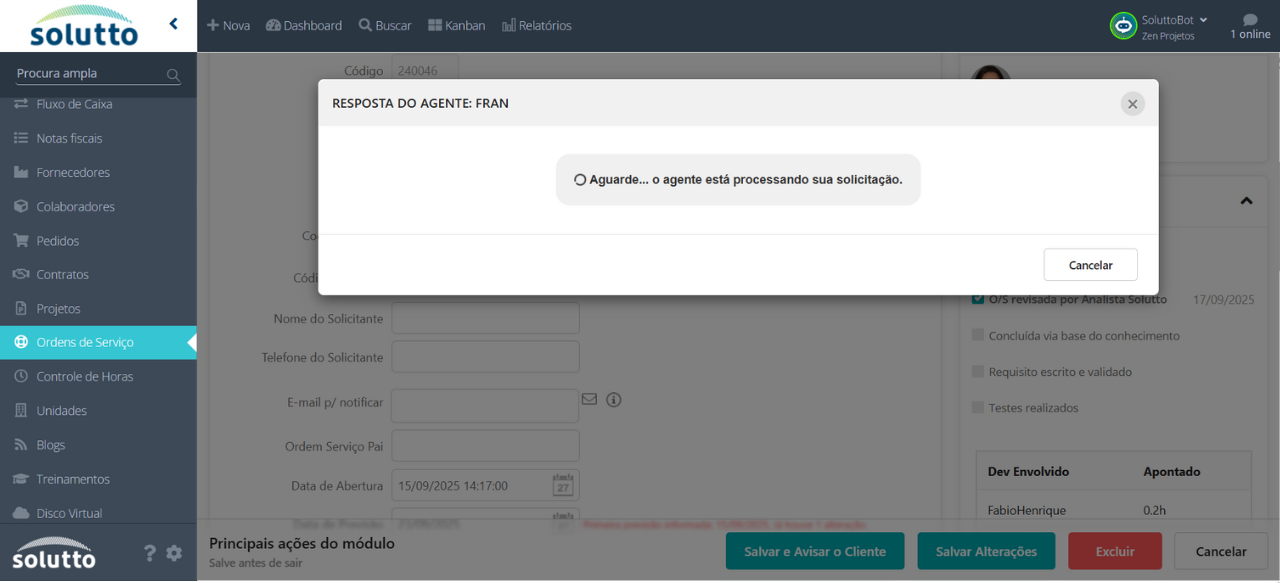Open the settings gear in sidebar footer
This screenshot has height=583, width=1280.
(174, 553)
